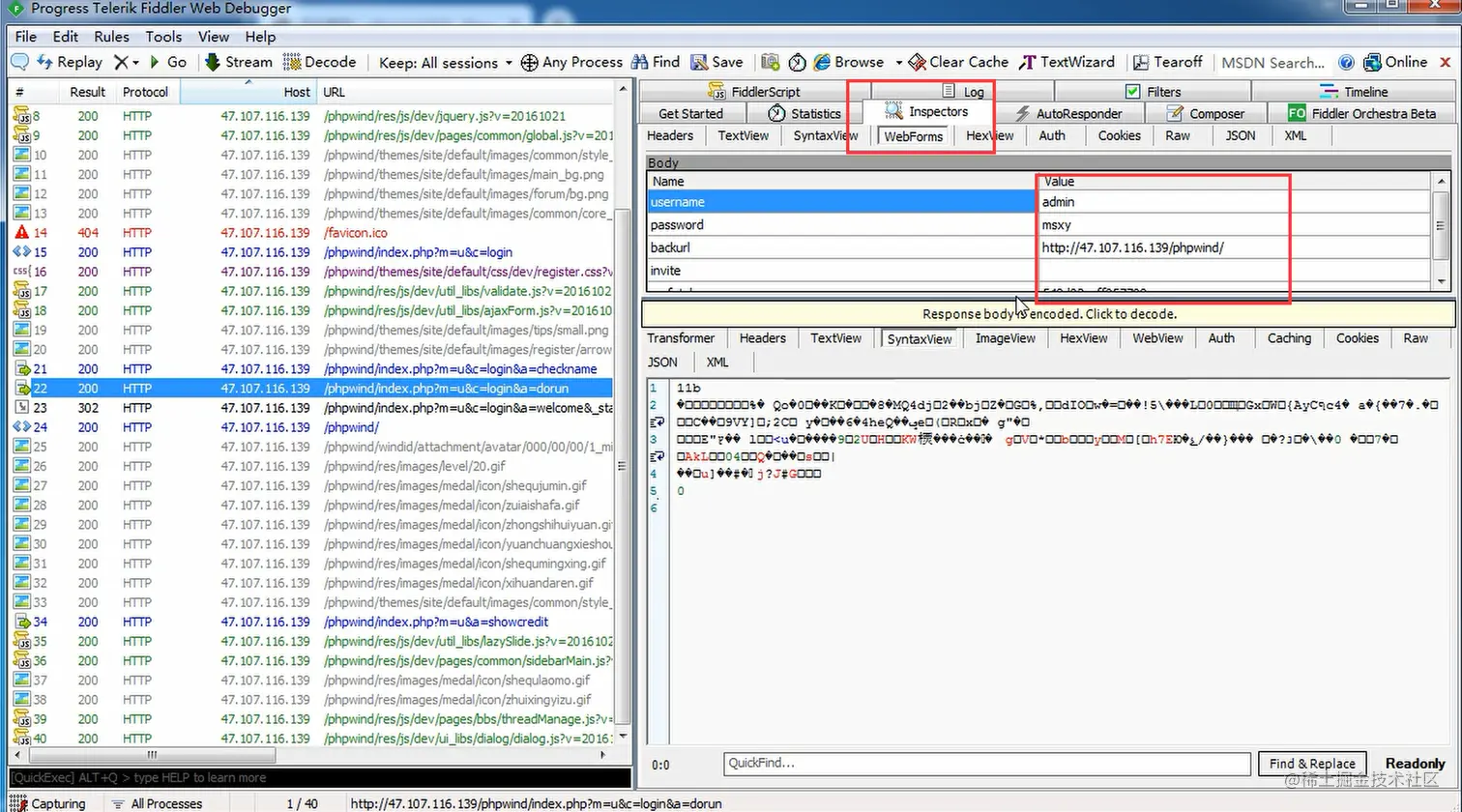
Task: Select session 15 with login URL
Action: (x=311, y=252)
